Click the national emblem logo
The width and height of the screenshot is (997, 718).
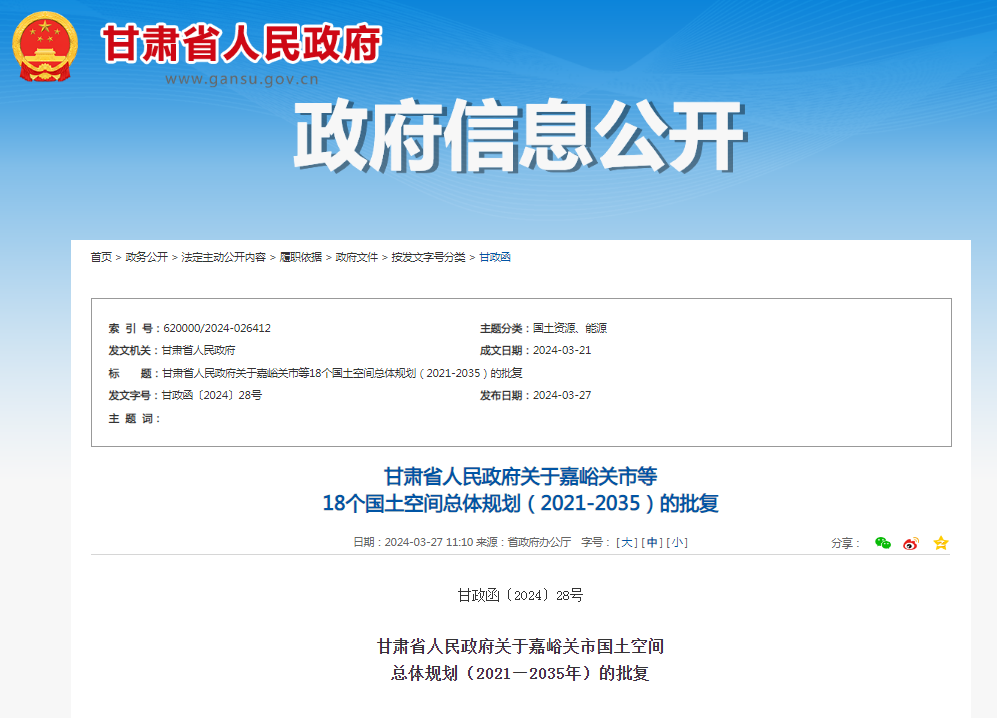[x=44, y=47]
